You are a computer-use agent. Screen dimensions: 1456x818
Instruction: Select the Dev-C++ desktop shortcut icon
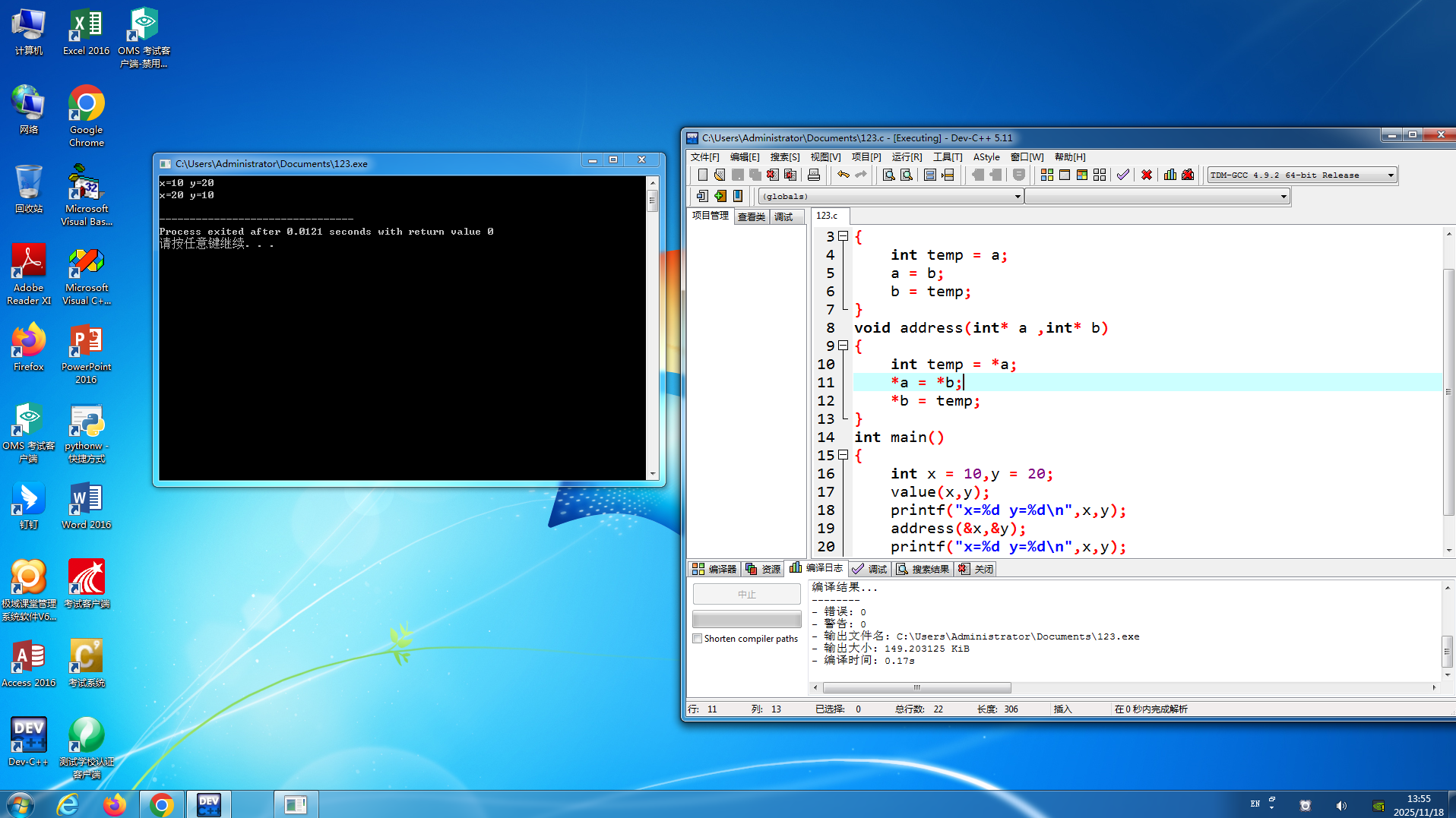click(29, 742)
